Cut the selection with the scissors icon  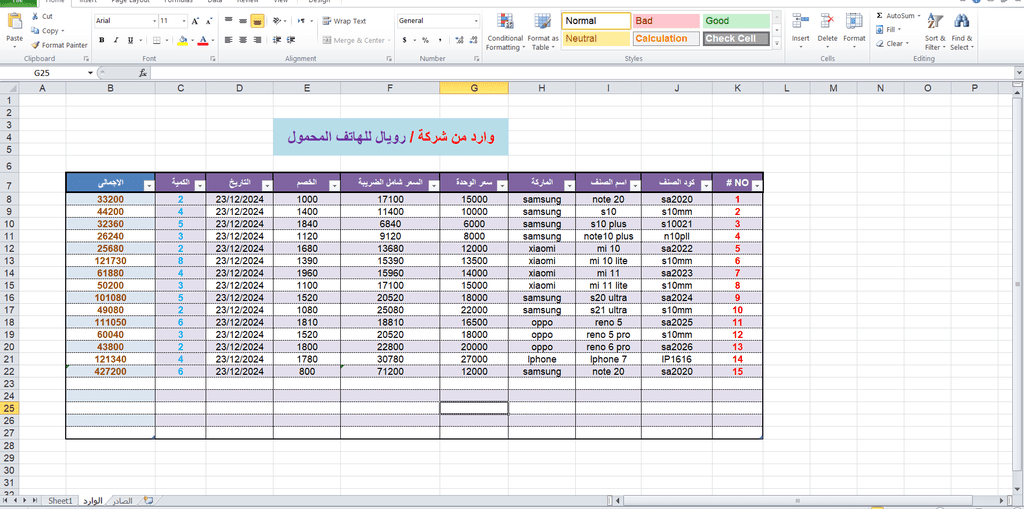tap(35, 16)
